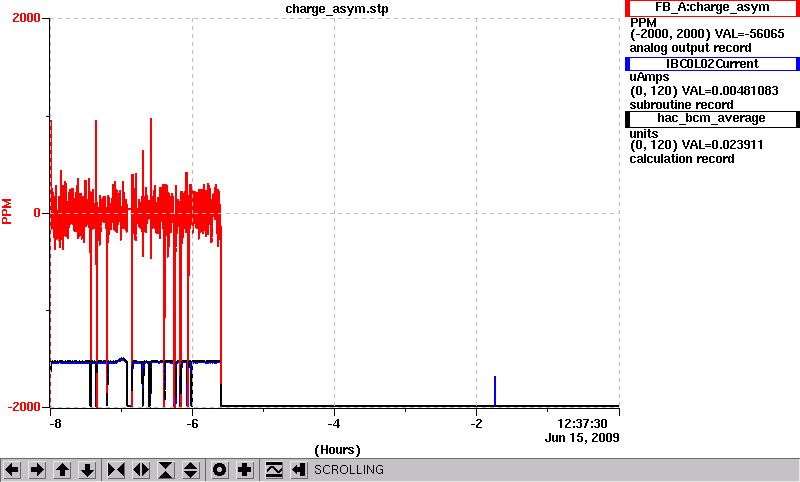Click the 'analog output record' description
800x482 pixels.
690,48
